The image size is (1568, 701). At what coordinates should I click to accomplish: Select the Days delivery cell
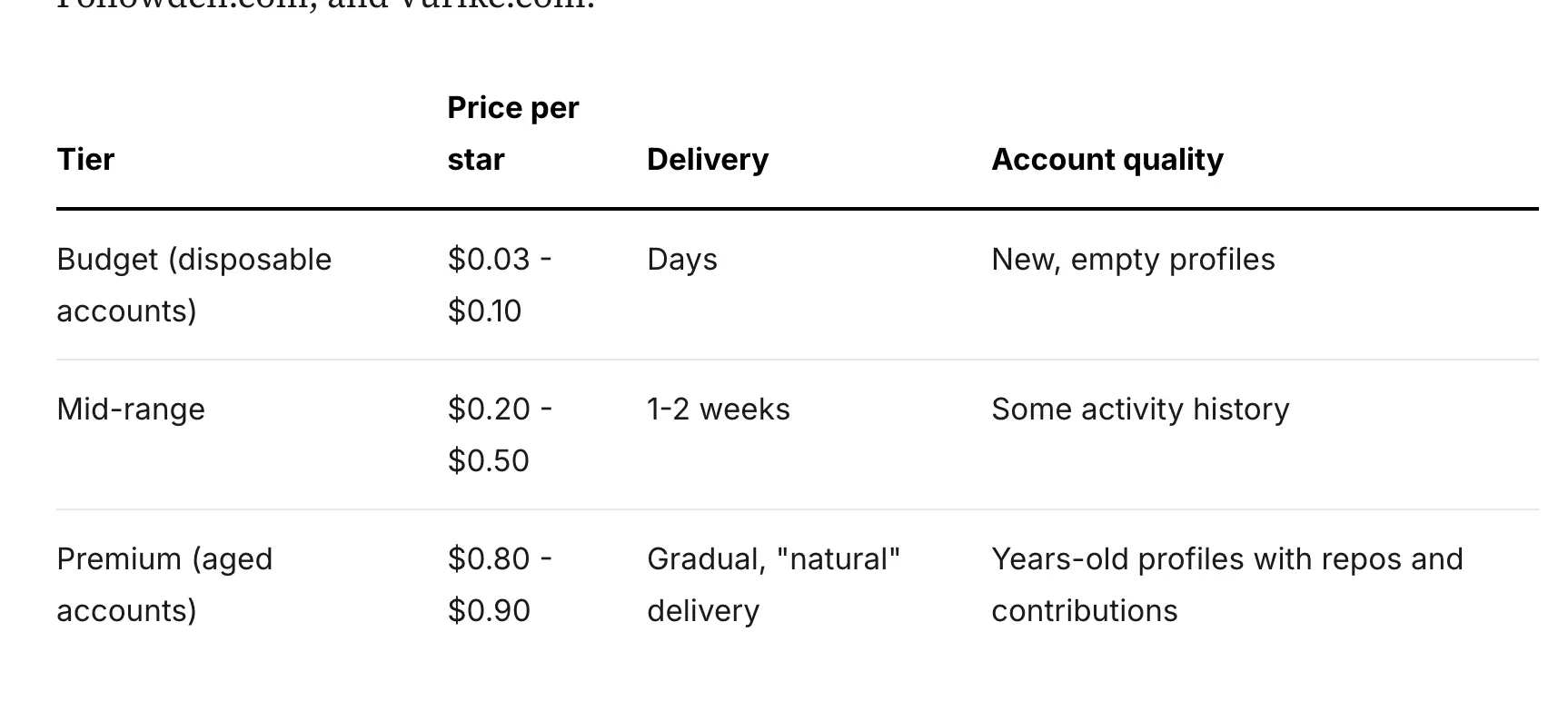tap(681, 260)
